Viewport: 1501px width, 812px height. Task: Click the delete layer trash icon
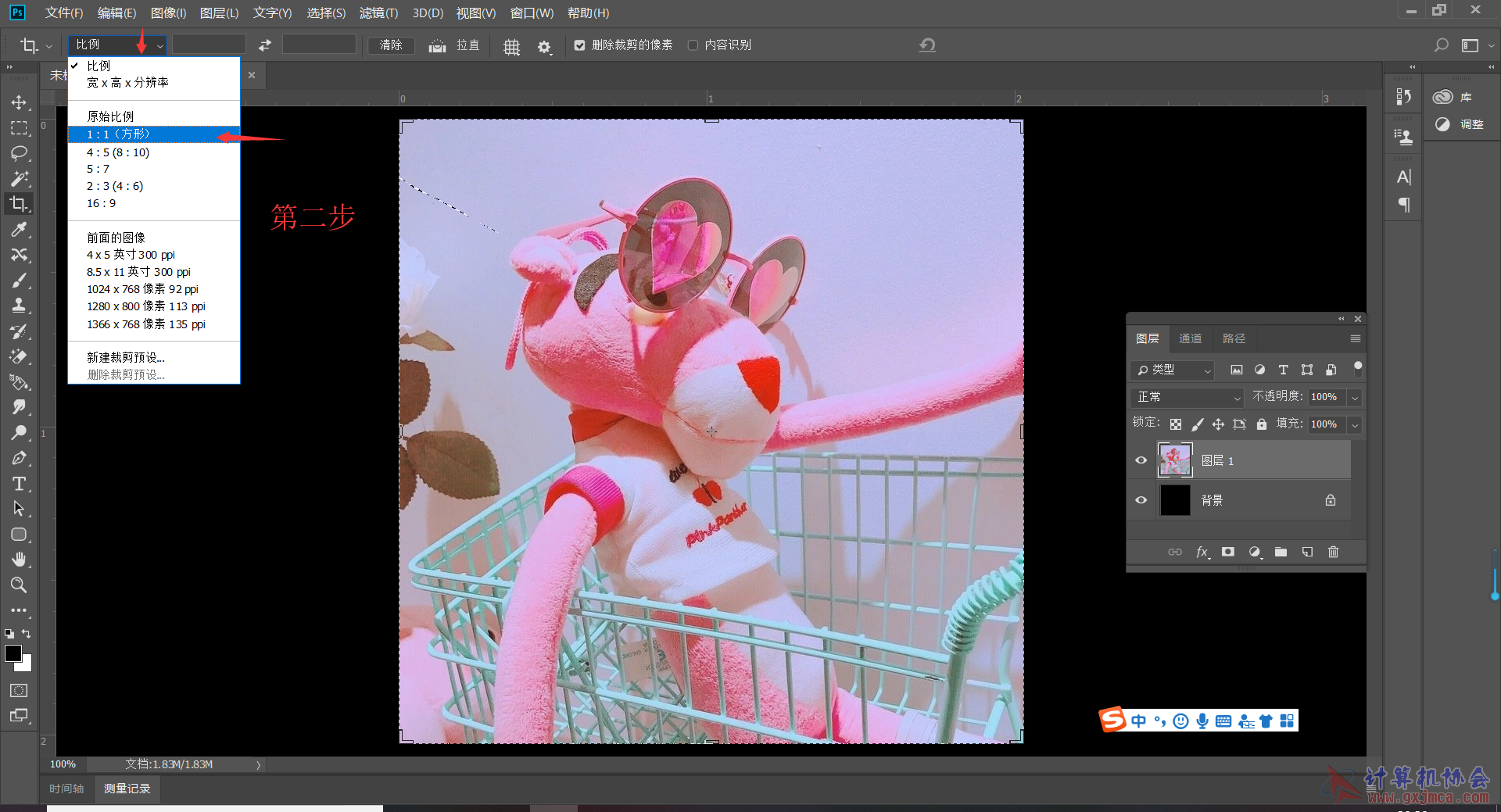[x=1333, y=552]
